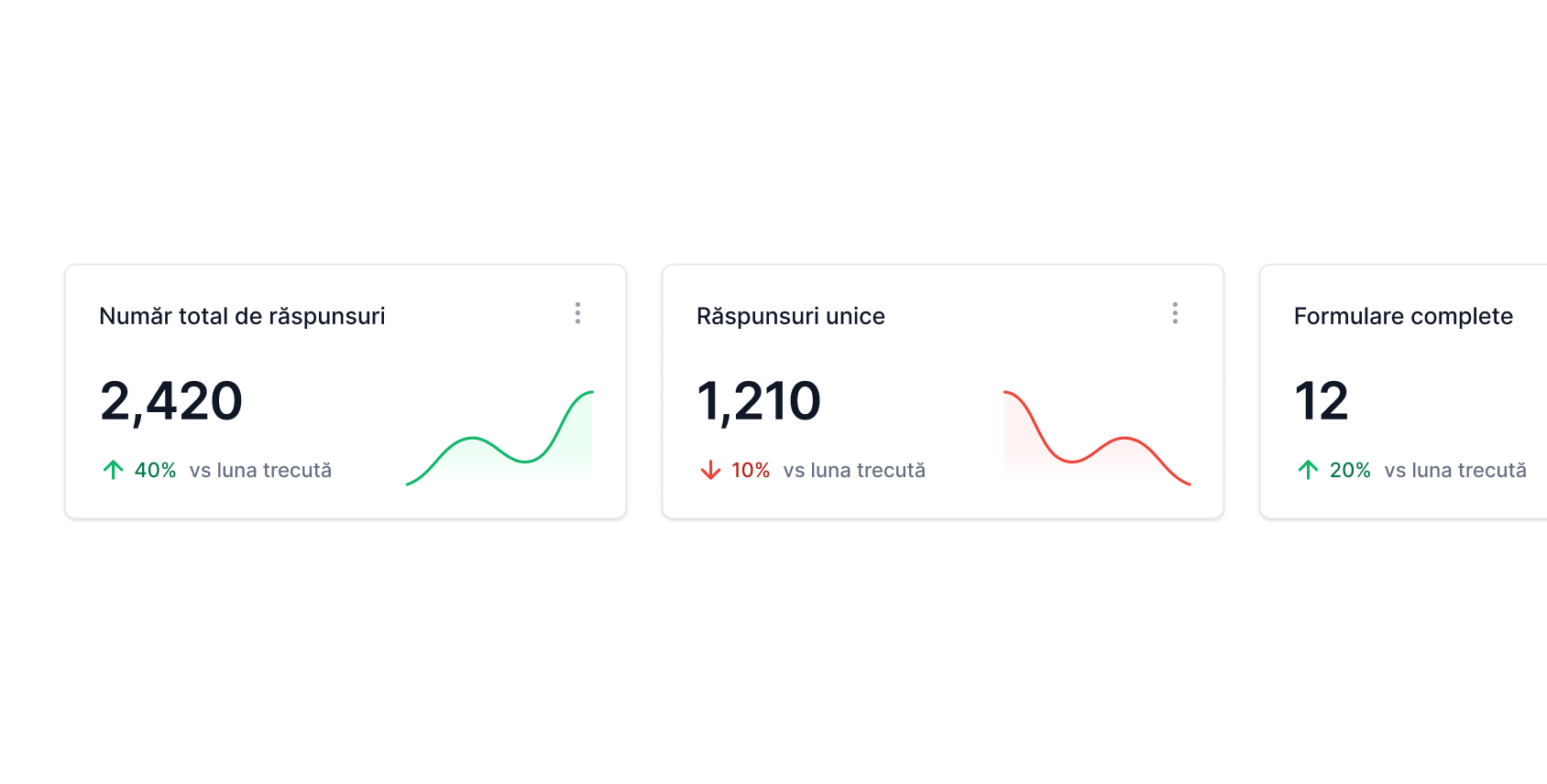Toggle the 40% growth indicator

155,470
